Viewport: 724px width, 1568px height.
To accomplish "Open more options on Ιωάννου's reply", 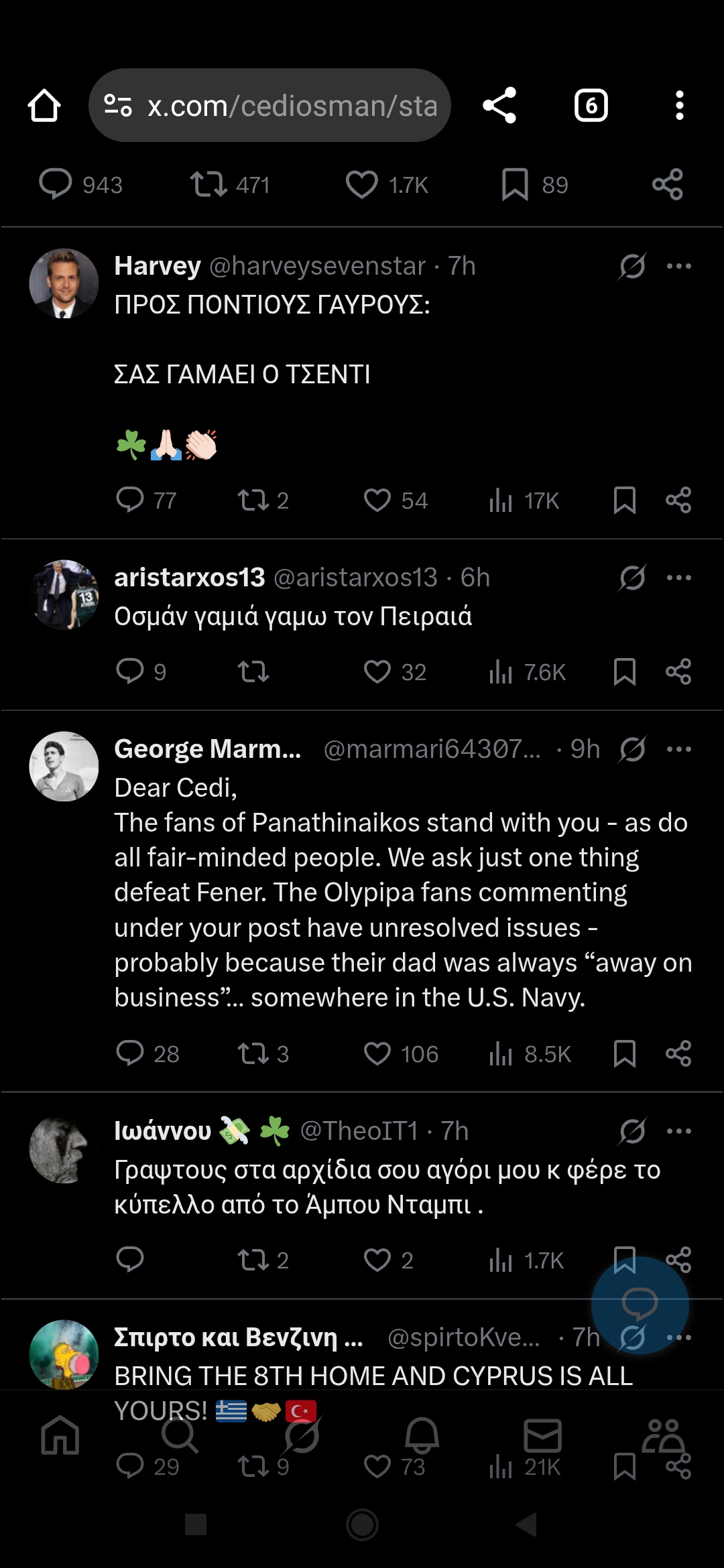I will (678, 1131).
